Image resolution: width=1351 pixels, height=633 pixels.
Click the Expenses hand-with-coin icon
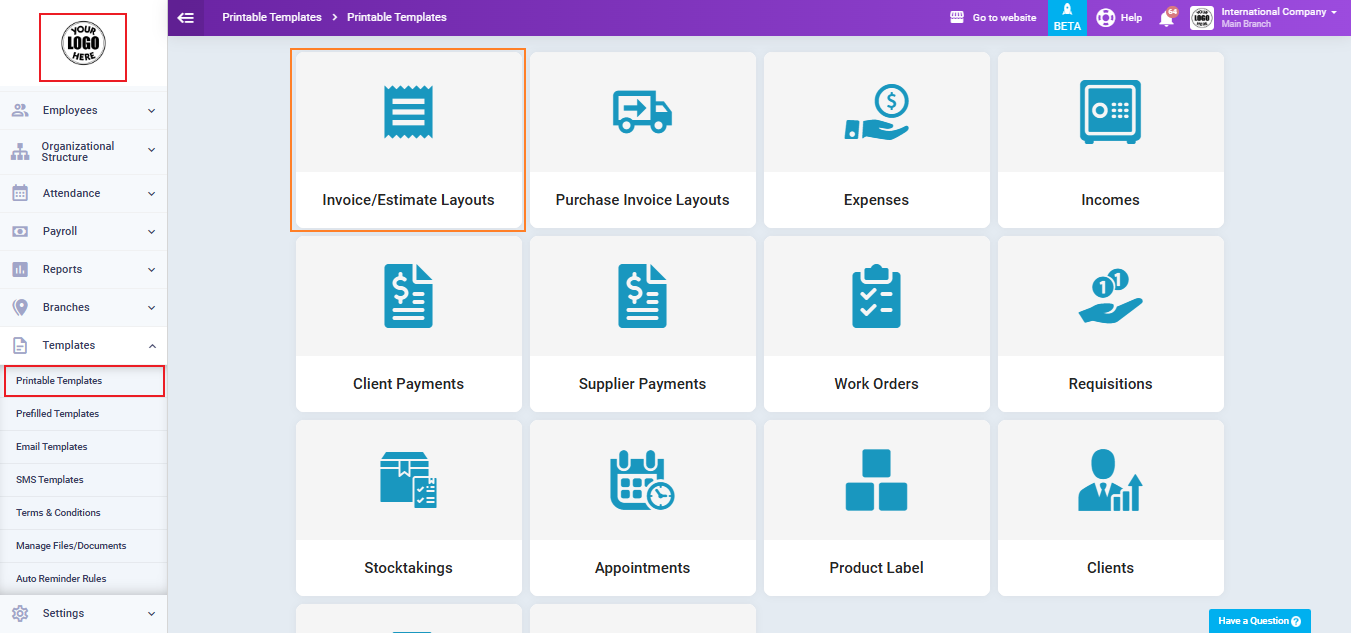[x=877, y=112]
